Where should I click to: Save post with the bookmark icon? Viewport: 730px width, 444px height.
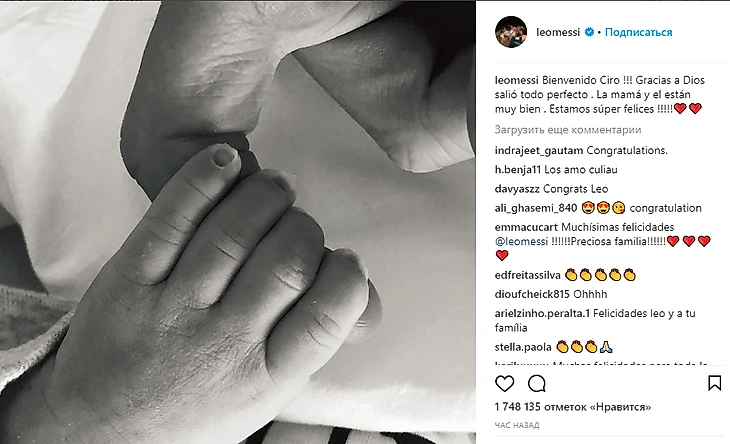click(x=715, y=383)
